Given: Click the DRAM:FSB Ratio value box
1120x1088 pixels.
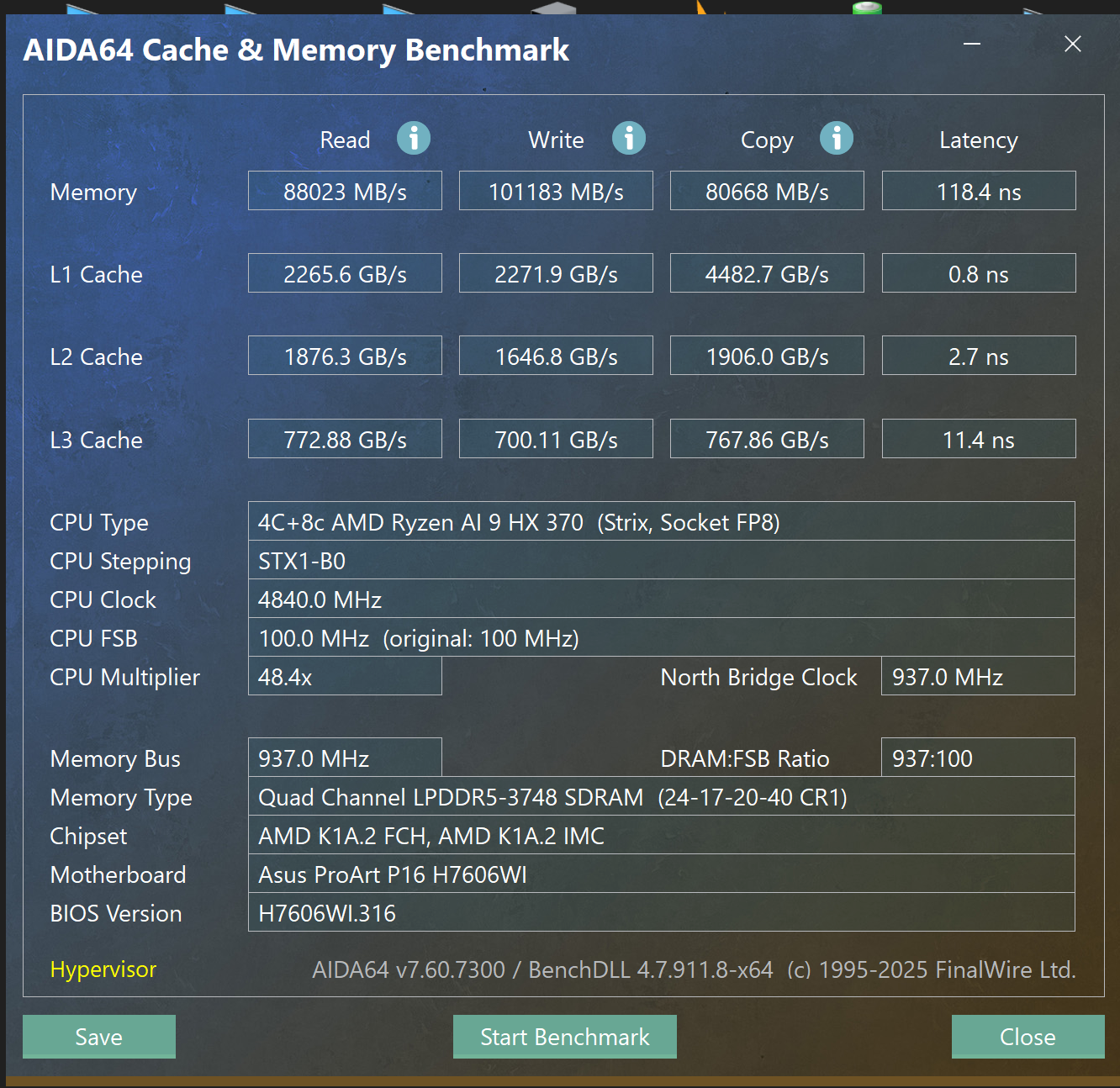Looking at the screenshot, I should point(977,758).
